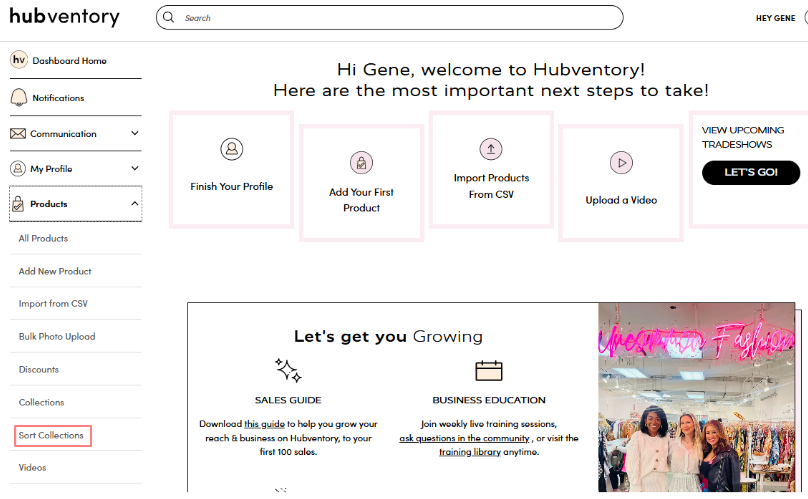
Task: Go to Bulk Photo Upload
Action: [x=57, y=336]
